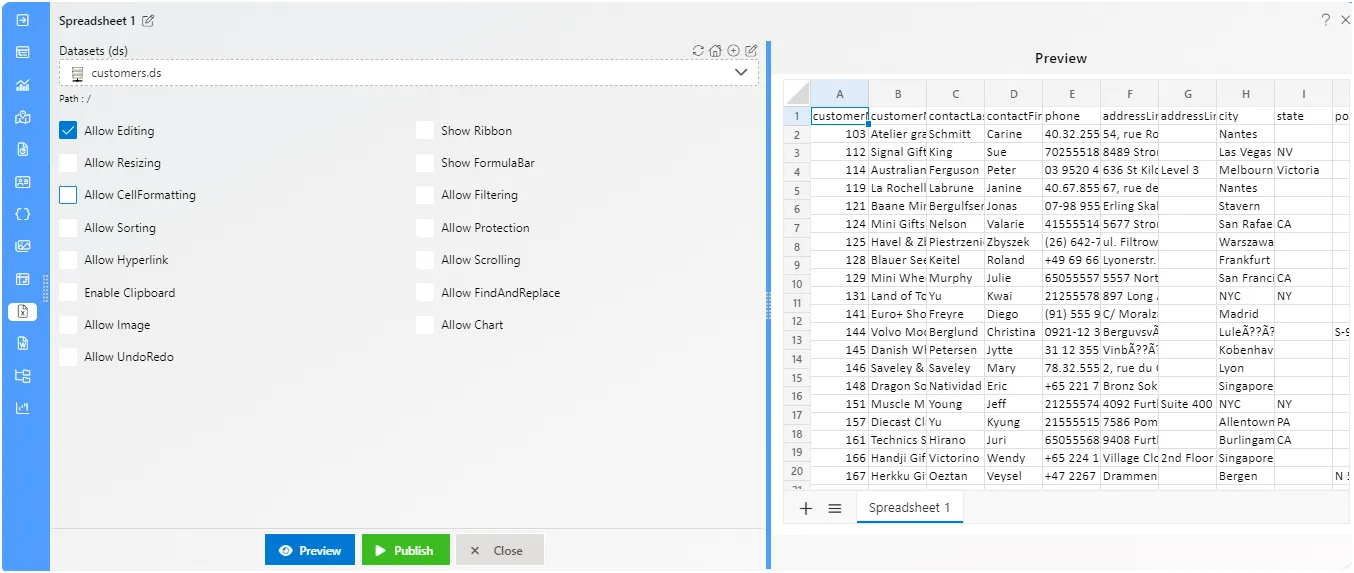Enable Allow Protection checkbox
Image resolution: width=1354 pixels, height=573 pixels.
425,228
